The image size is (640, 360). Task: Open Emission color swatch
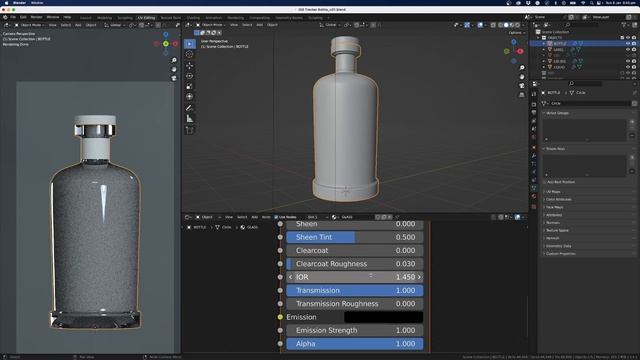[383, 317]
